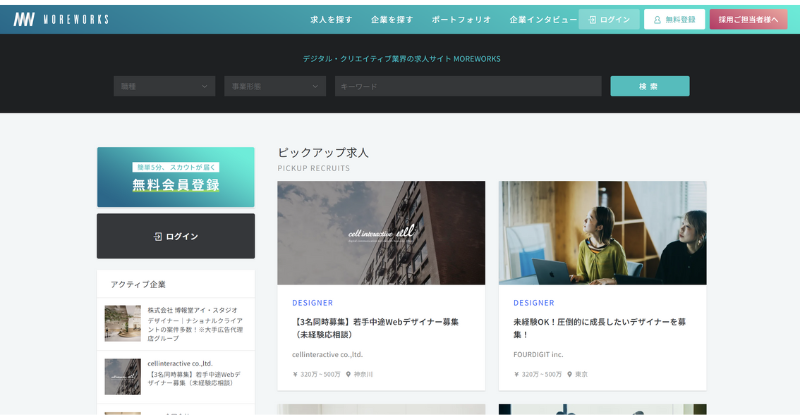Image resolution: width=800 pixels, height=420 pixels.
Task: Open 企業を探す in the top navigation
Action: click(392, 19)
